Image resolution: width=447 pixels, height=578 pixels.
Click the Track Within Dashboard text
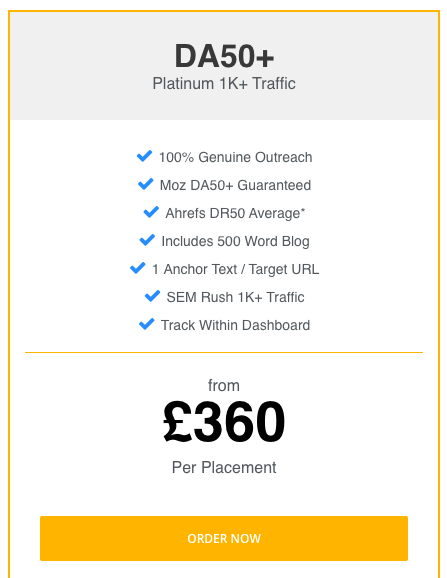click(235, 325)
